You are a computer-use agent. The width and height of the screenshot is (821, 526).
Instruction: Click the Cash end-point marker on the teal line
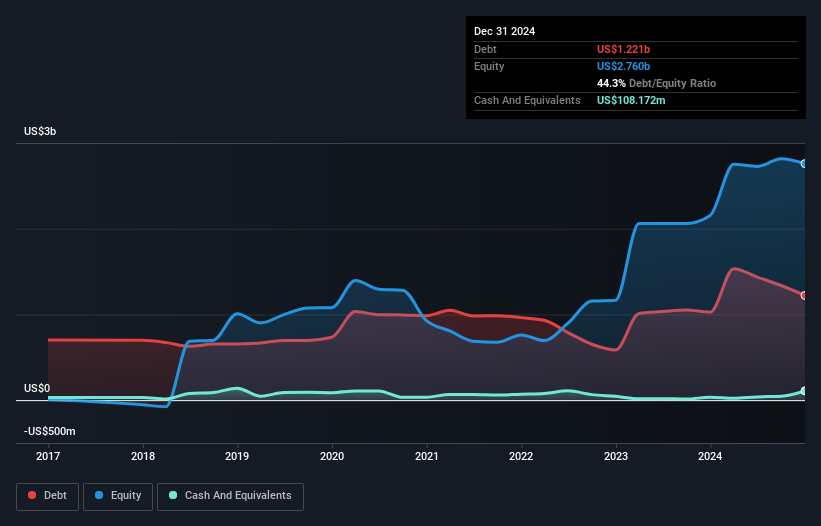pos(804,391)
